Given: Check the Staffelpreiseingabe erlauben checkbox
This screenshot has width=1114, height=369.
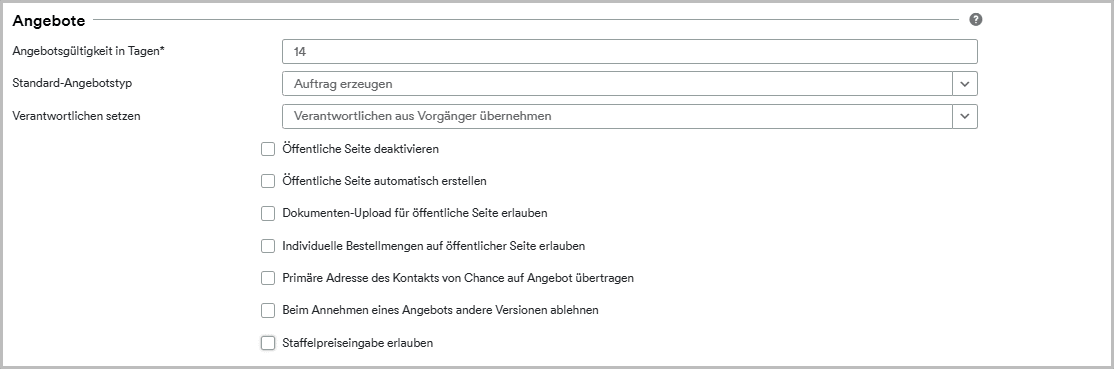Looking at the screenshot, I should [x=268, y=343].
